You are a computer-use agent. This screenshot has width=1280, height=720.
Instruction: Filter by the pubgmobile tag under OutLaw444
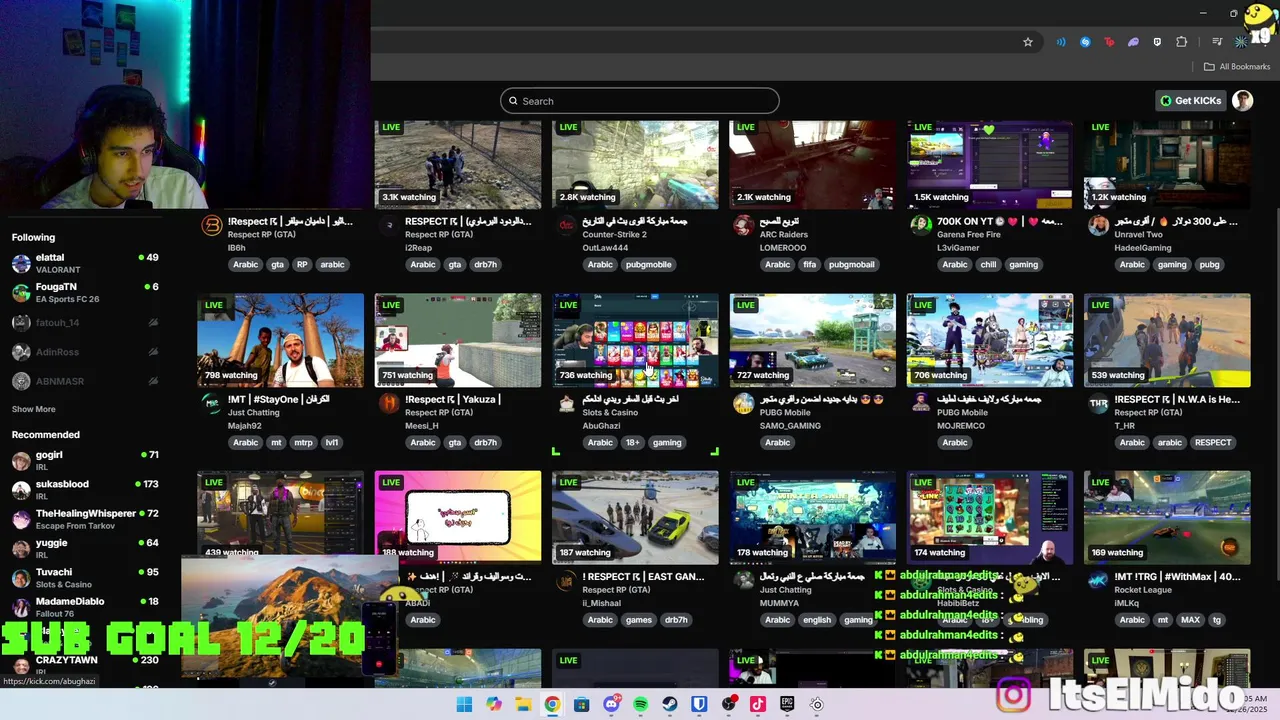[x=648, y=265]
